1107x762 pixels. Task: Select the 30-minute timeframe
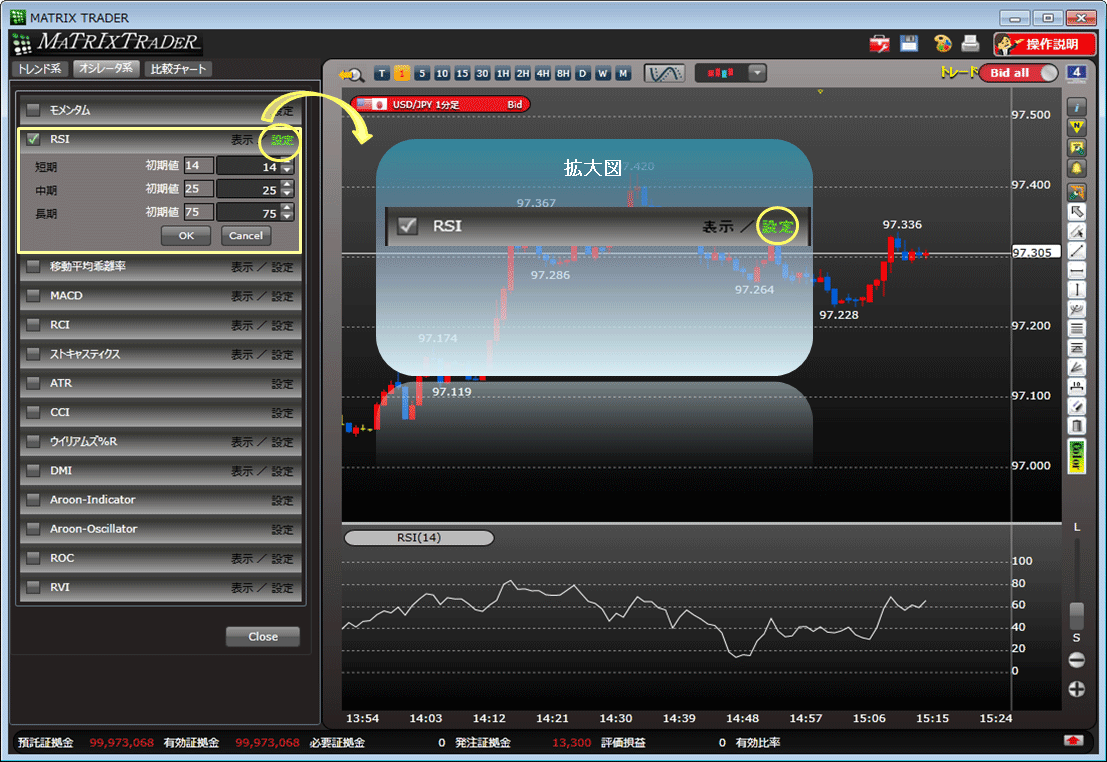click(482, 73)
